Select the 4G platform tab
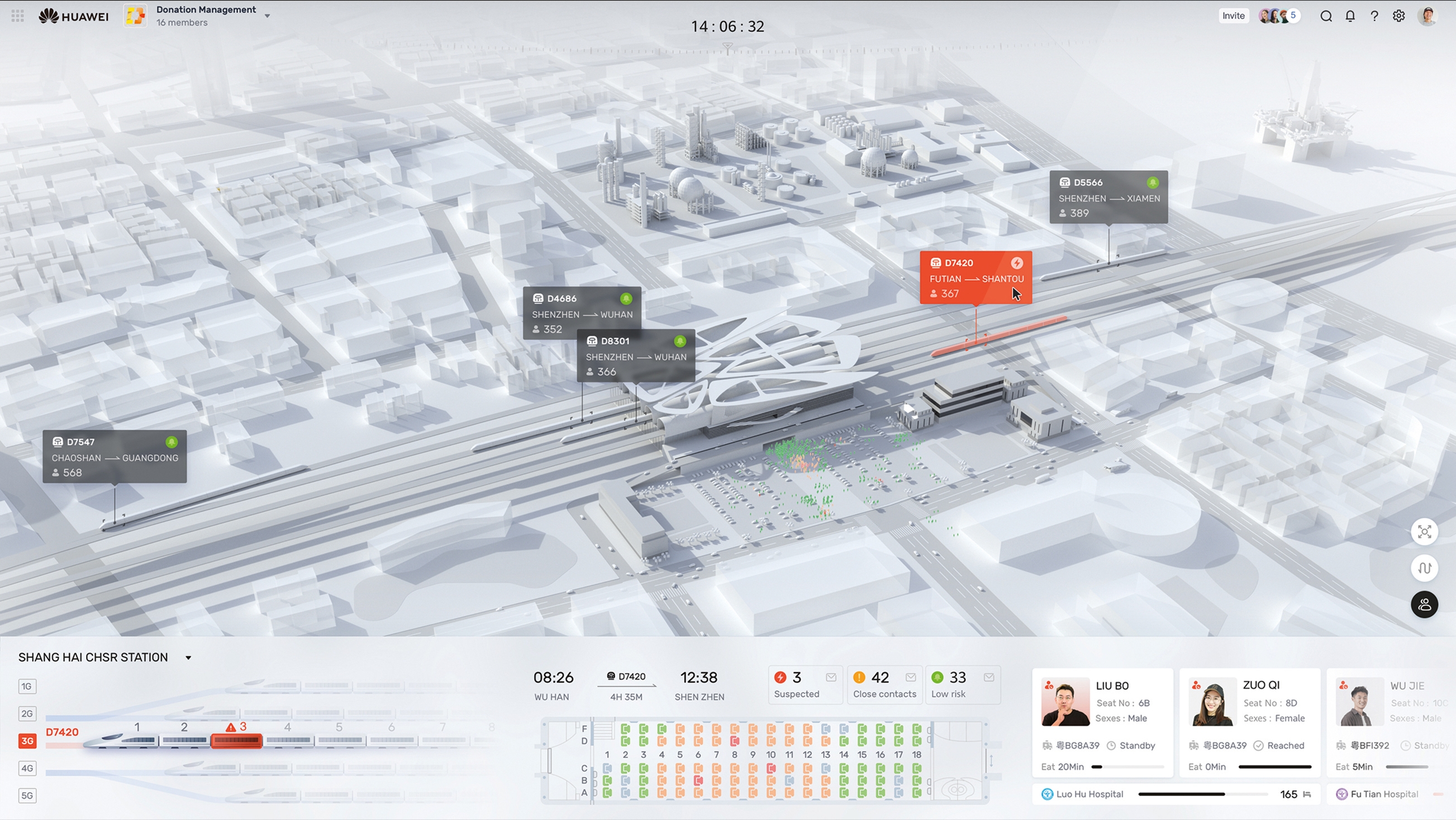Image resolution: width=1456 pixels, height=820 pixels. (27, 768)
